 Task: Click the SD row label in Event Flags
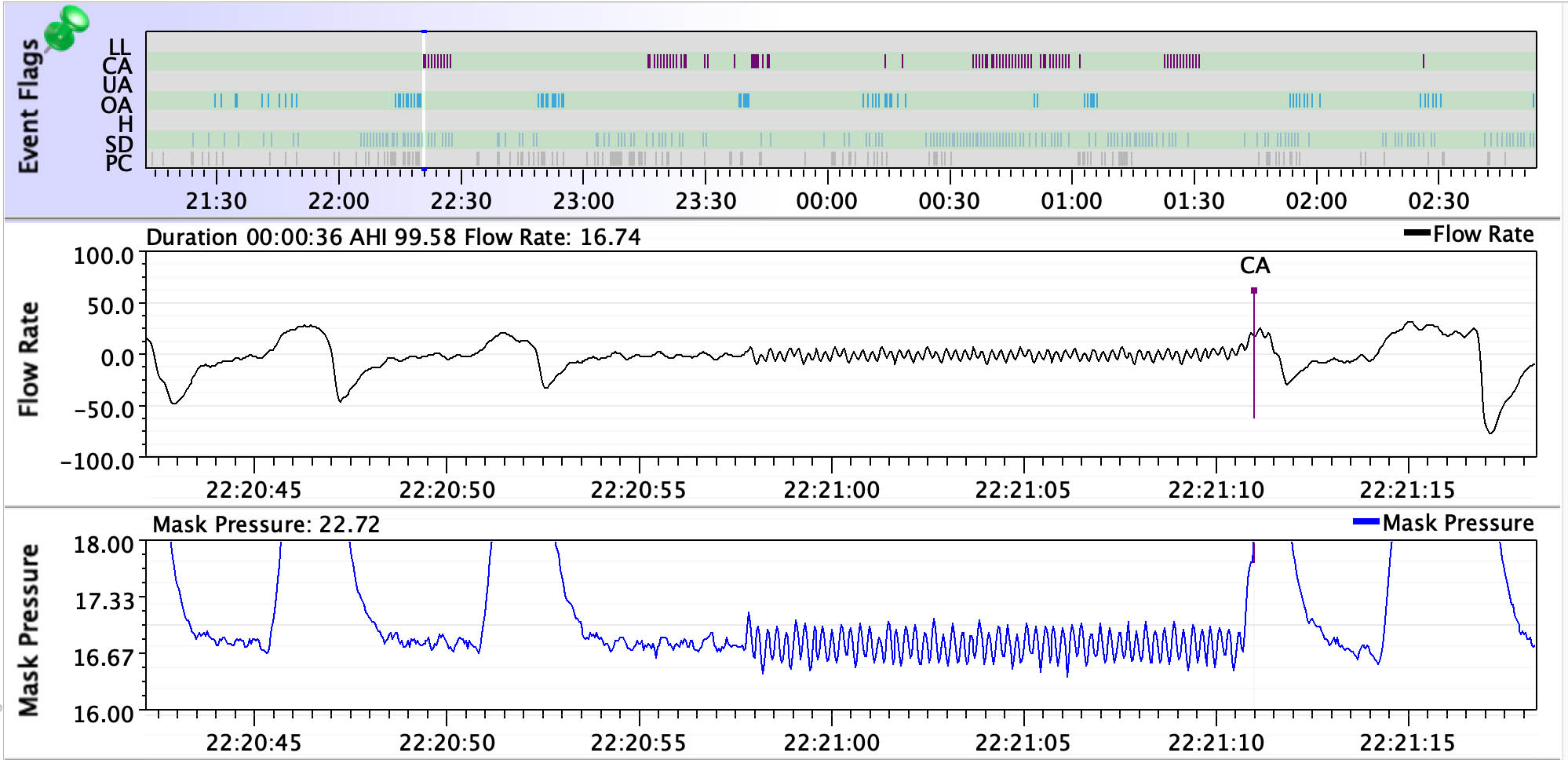(x=119, y=144)
